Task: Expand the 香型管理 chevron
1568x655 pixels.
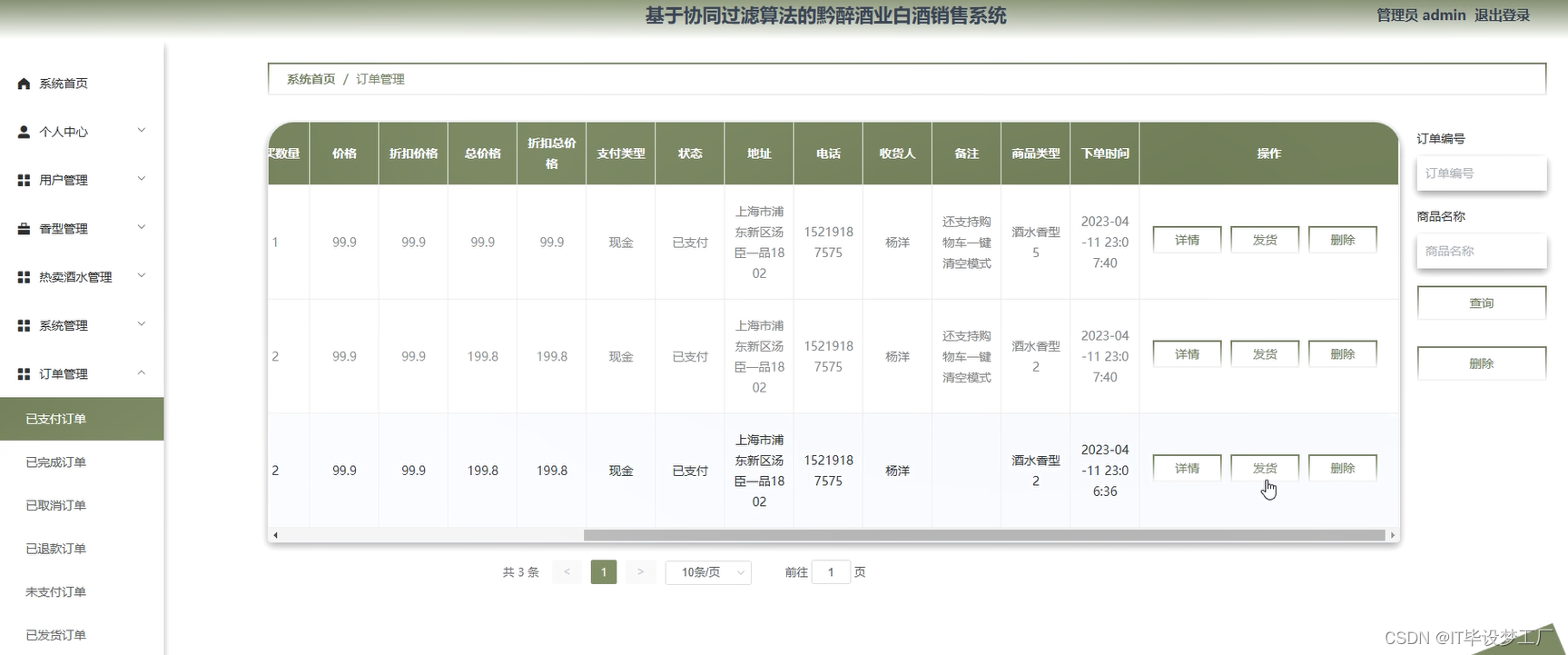Action: 141,227
